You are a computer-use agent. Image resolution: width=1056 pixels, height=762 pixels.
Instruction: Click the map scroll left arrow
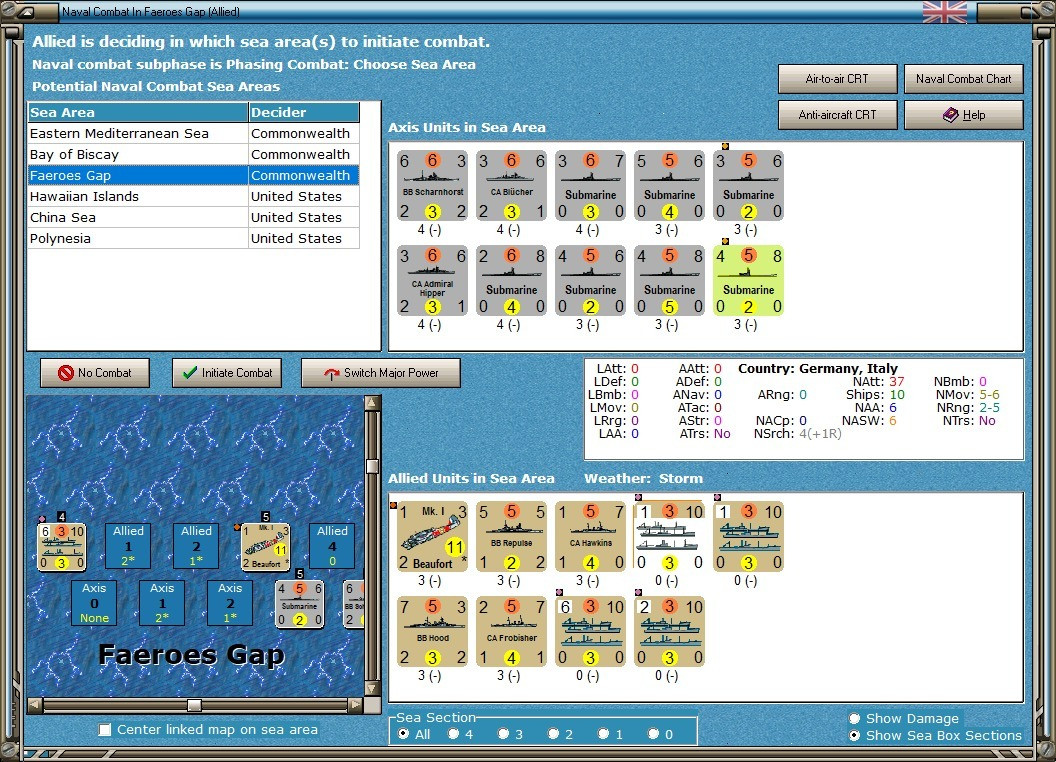34,705
